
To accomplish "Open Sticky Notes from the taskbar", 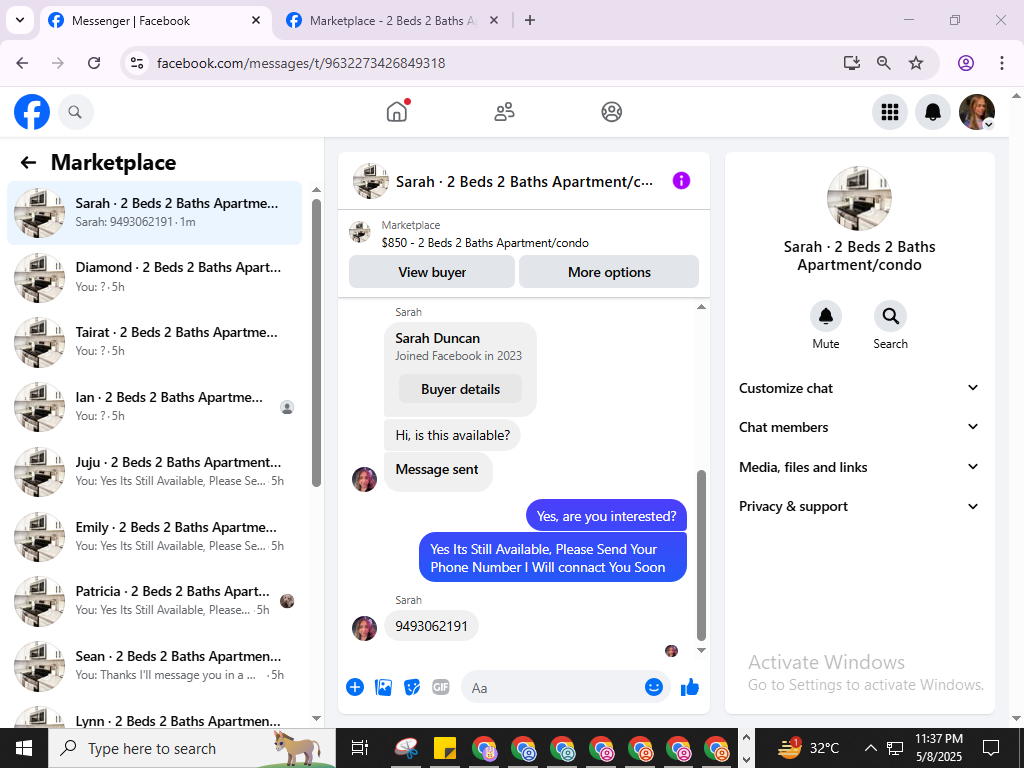I will 445,748.
